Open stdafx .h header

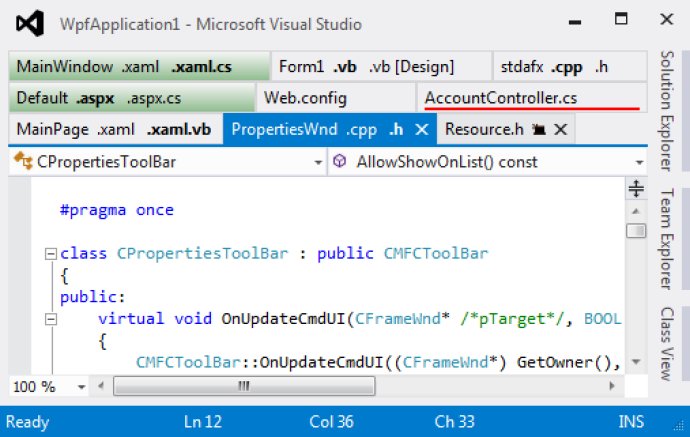tap(601, 66)
